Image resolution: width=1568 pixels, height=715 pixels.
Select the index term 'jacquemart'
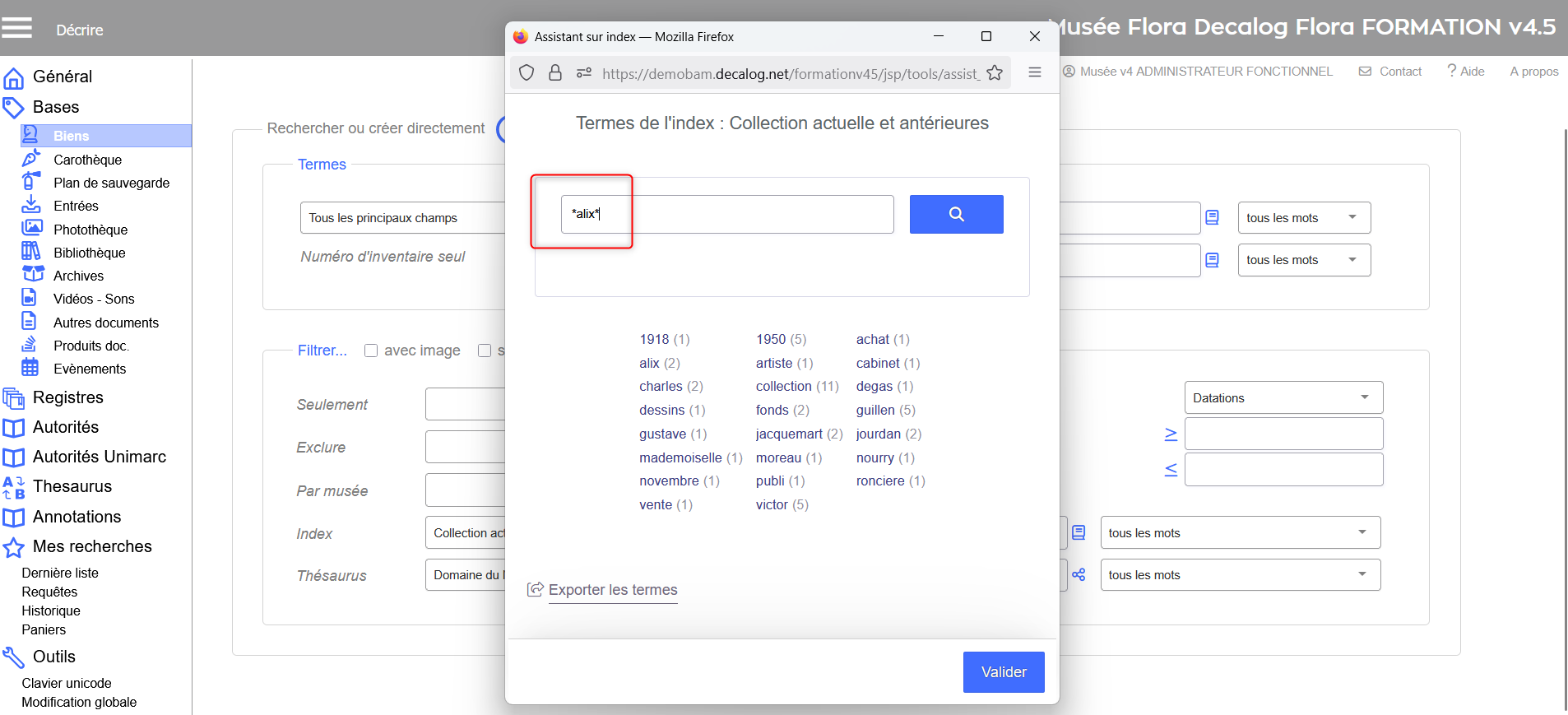[x=788, y=434]
